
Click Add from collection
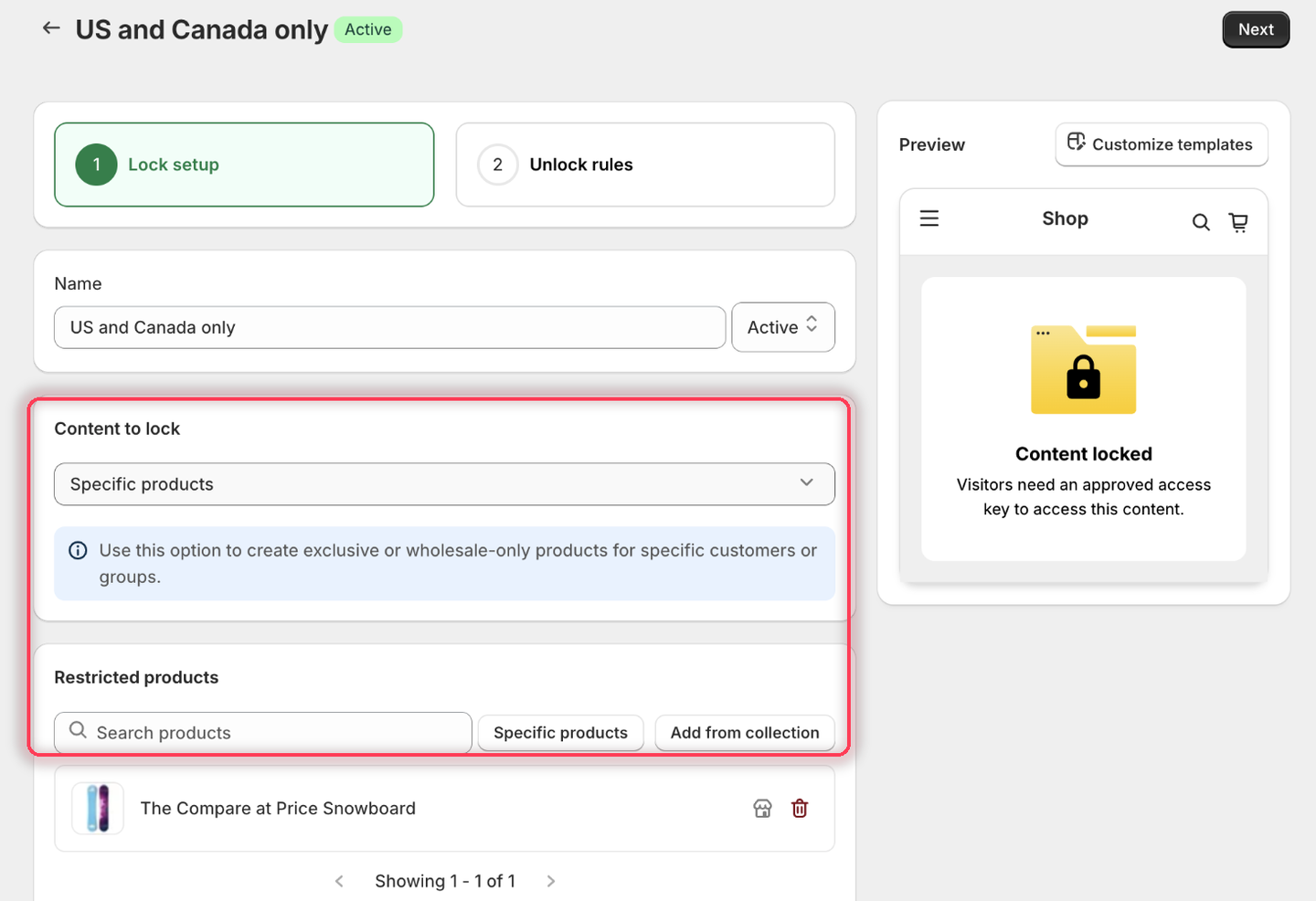pos(745,733)
